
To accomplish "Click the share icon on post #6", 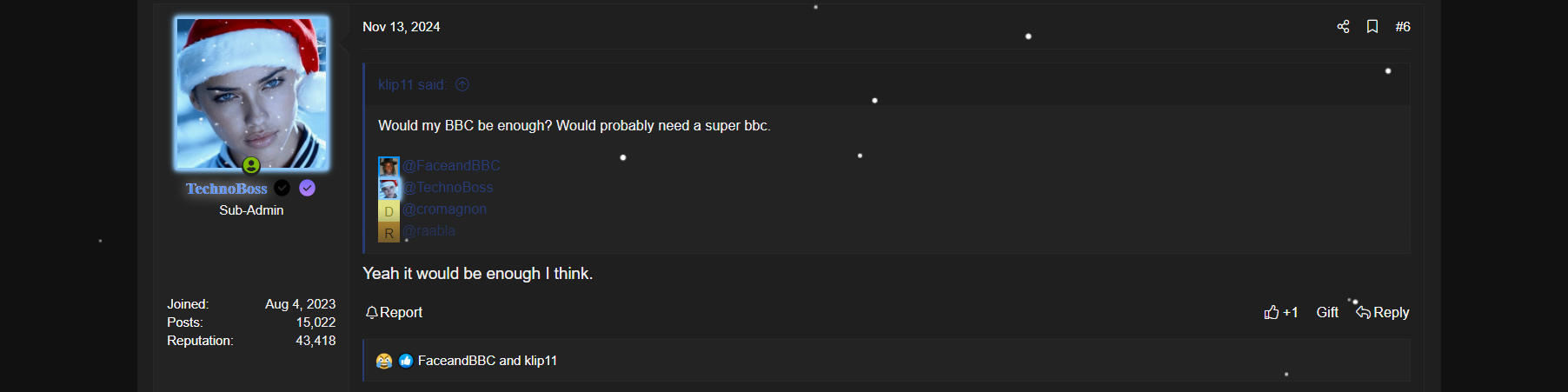I will [x=1343, y=27].
